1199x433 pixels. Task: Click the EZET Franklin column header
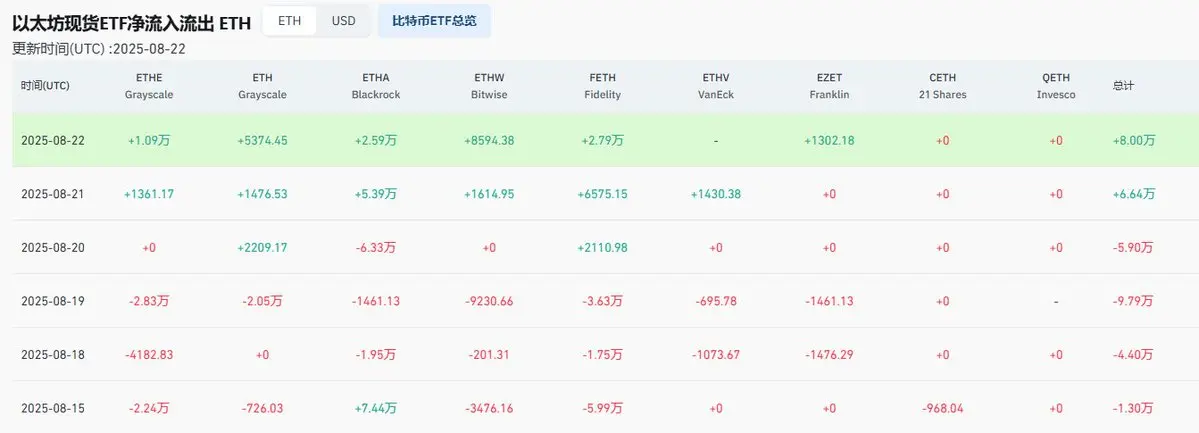tap(829, 86)
